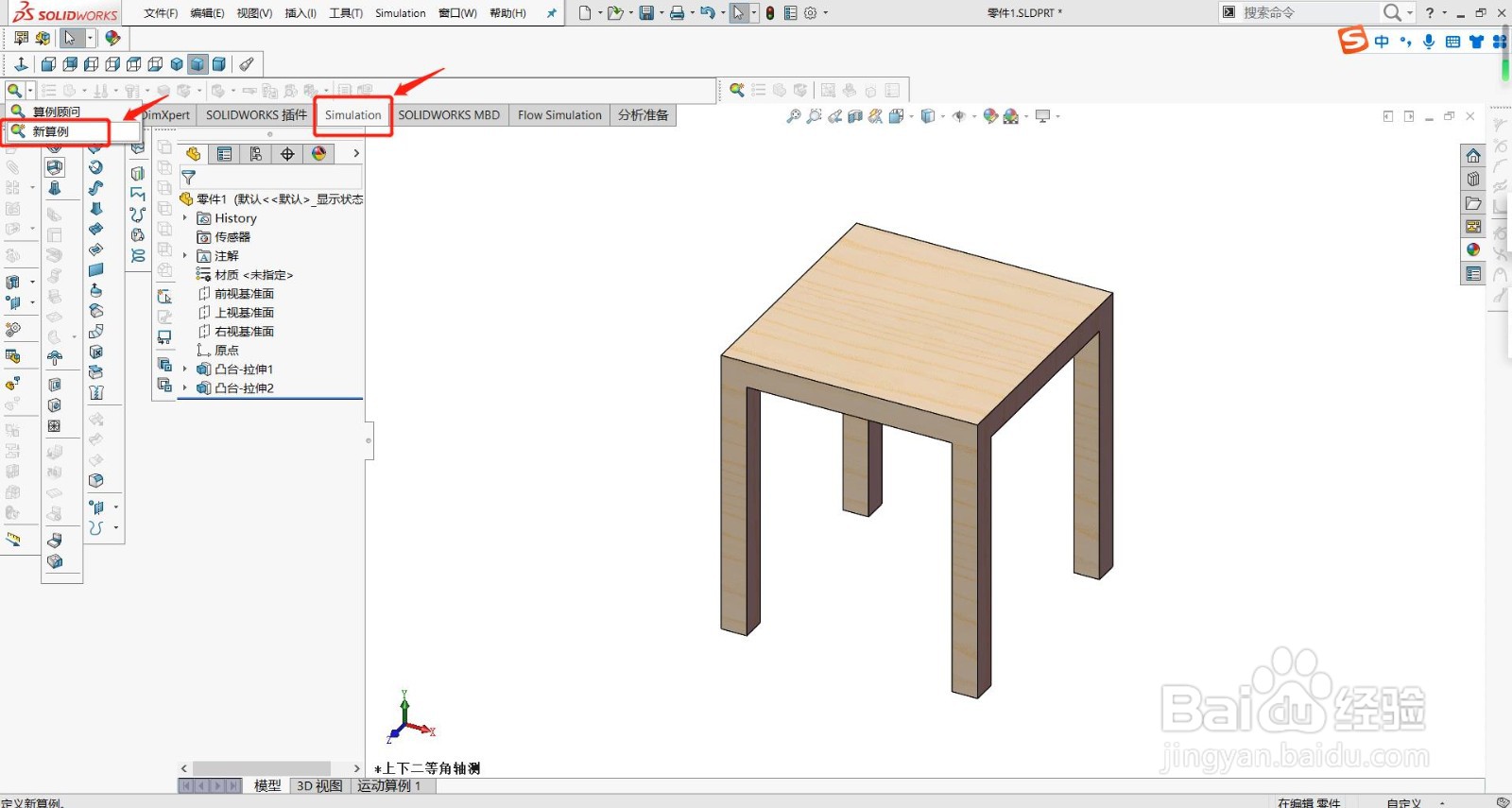Image resolution: width=1512 pixels, height=808 pixels.
Task: Click the panel collapse handle beside design tree
Action: pyautogui.click(x=369, y=440)
